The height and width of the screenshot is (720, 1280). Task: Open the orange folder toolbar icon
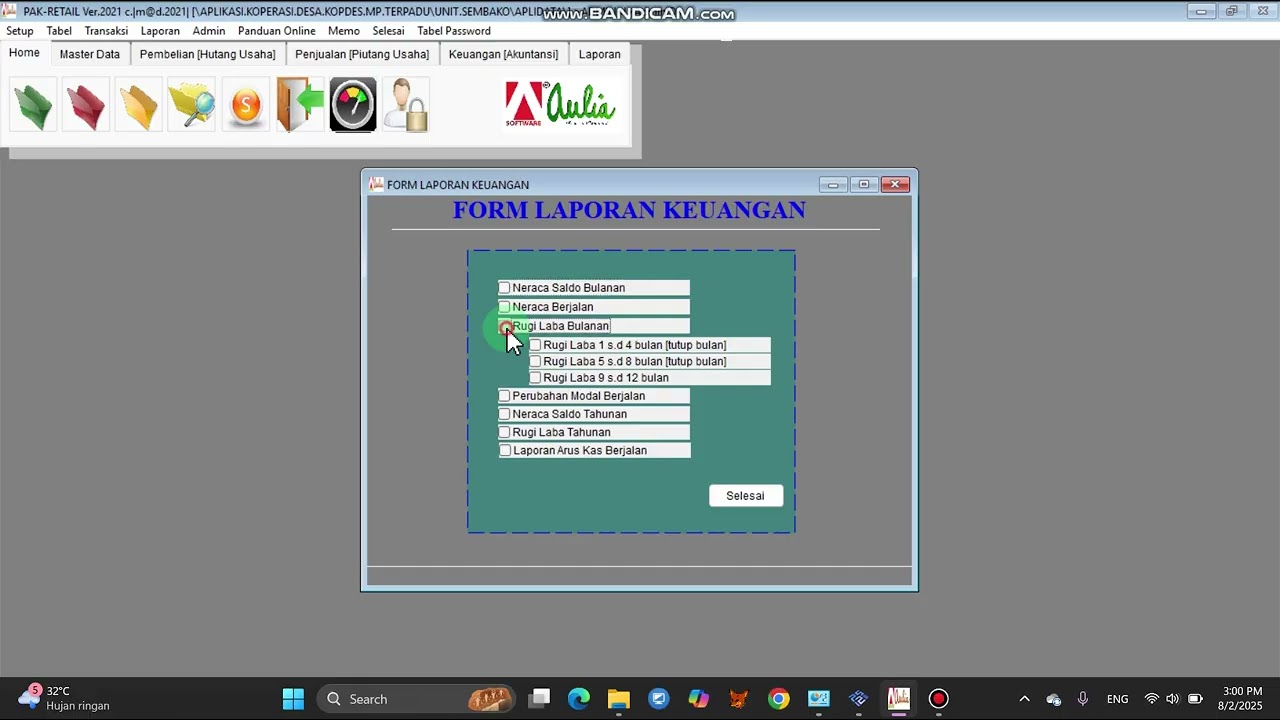tap(139, 105)
